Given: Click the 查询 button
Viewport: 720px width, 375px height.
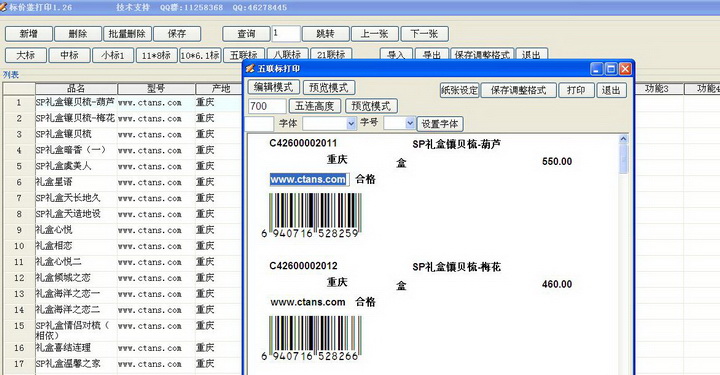Looking at the screenshot, I should (x=246, y=34).
